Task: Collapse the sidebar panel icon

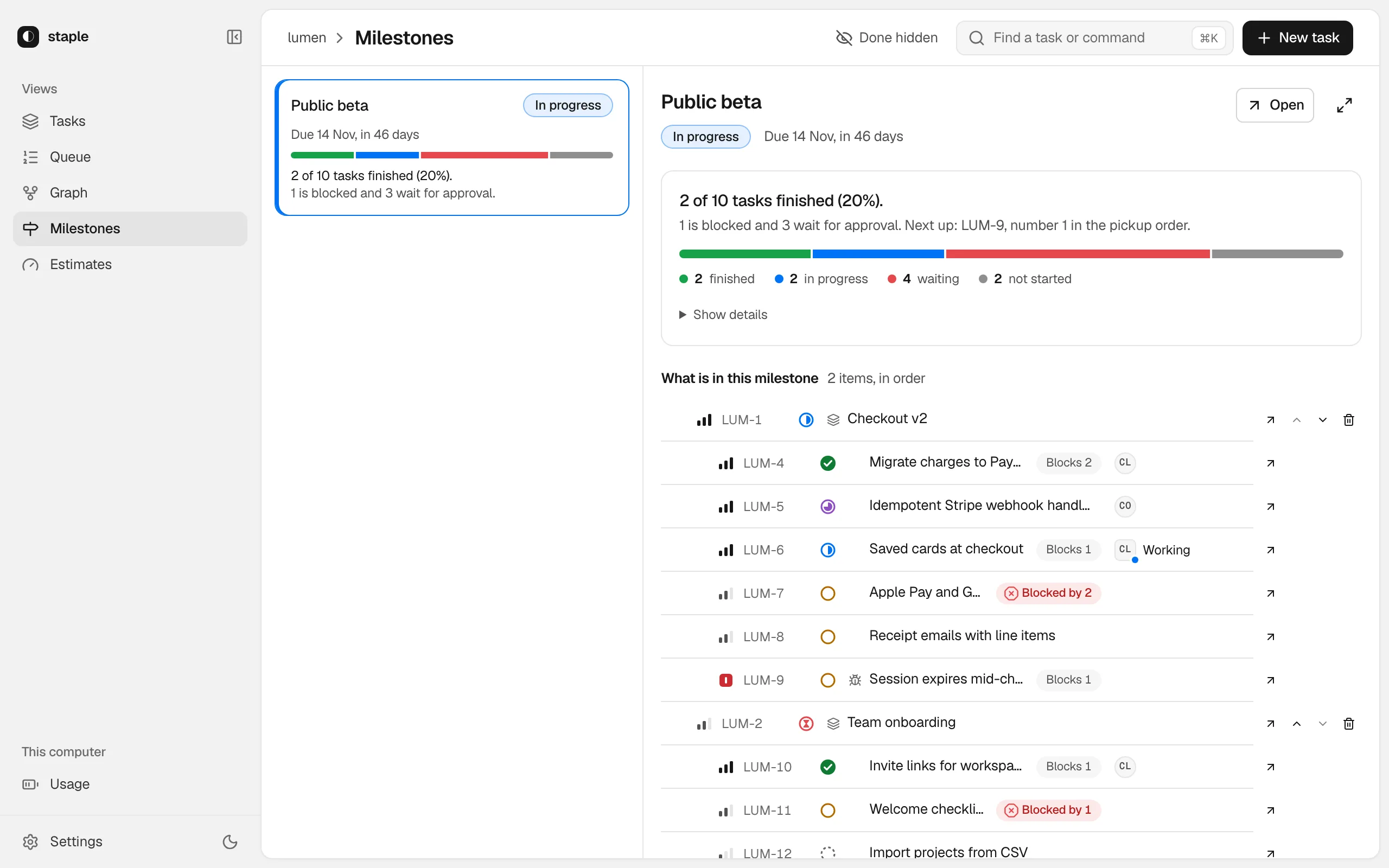Action: (234, 37)
